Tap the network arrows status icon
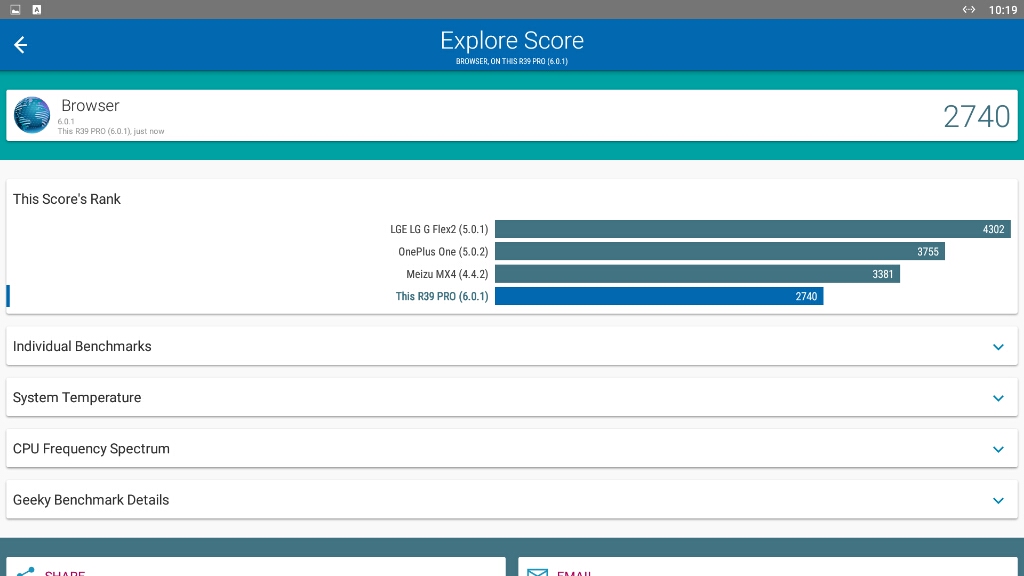 click(x=968, y=10)
